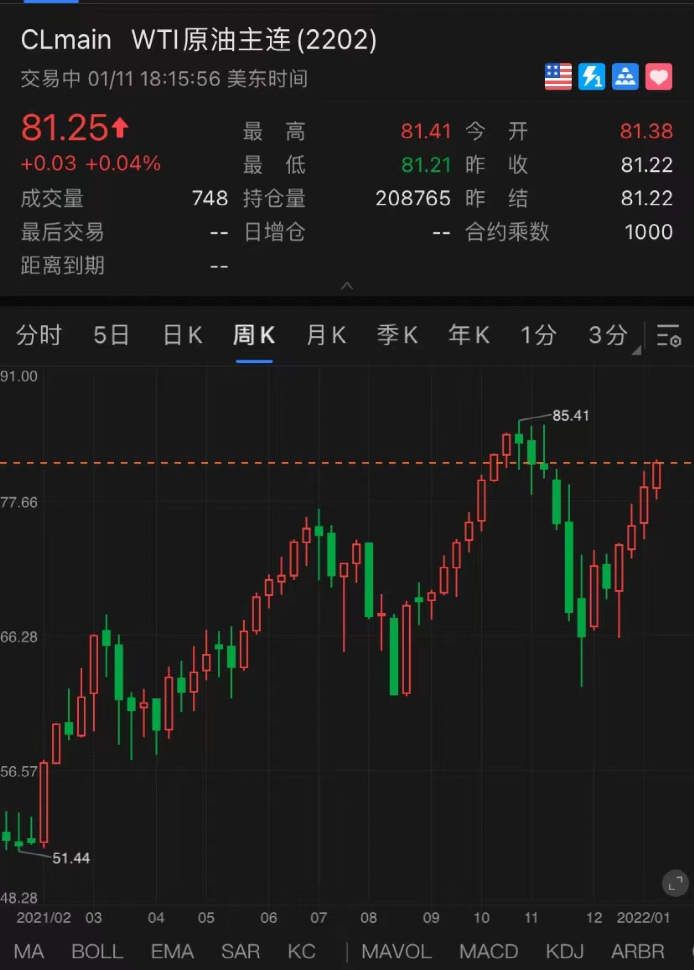Collapse the quote details with the chevron
This screenshot has height=970, width=694.
point(347,286)
